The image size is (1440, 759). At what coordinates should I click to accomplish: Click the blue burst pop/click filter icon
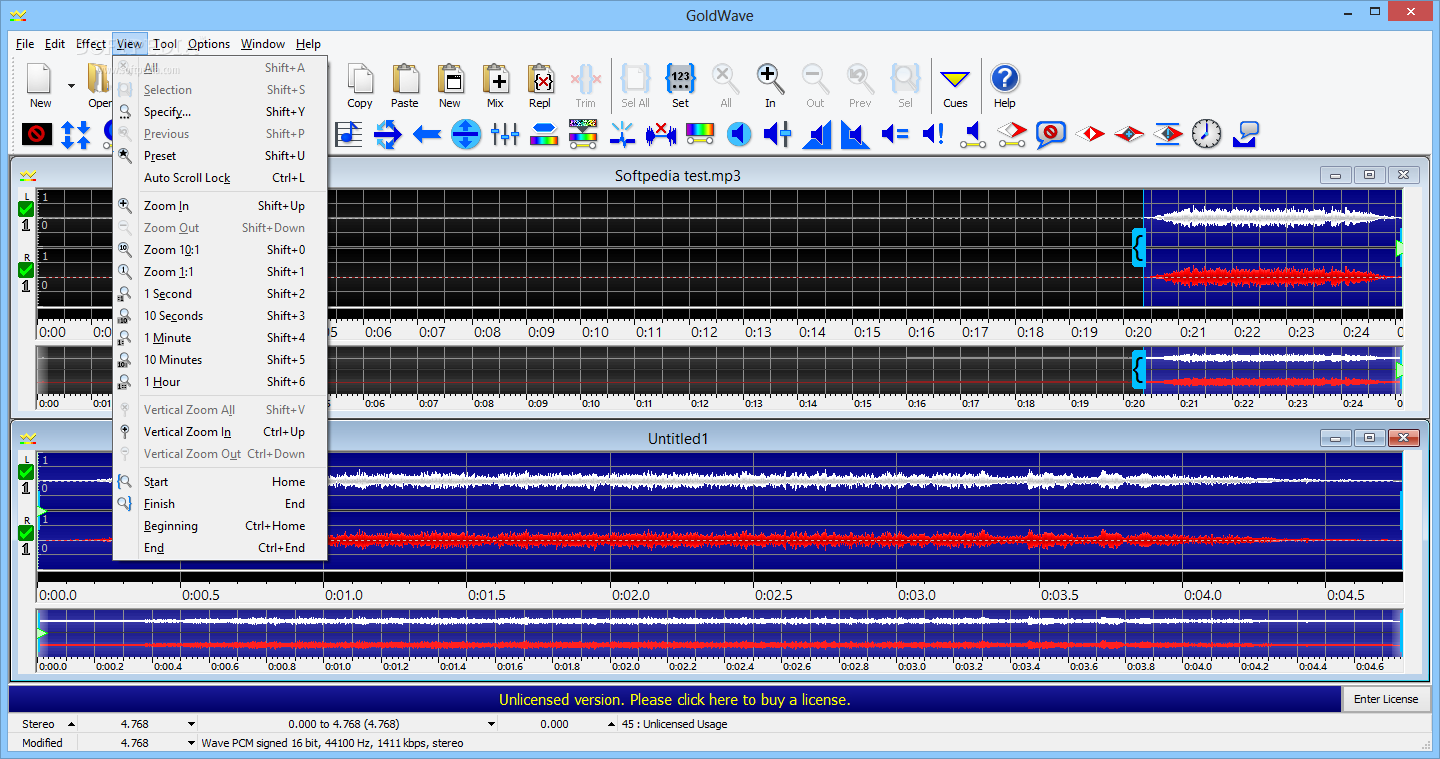[x=622, y=134]
